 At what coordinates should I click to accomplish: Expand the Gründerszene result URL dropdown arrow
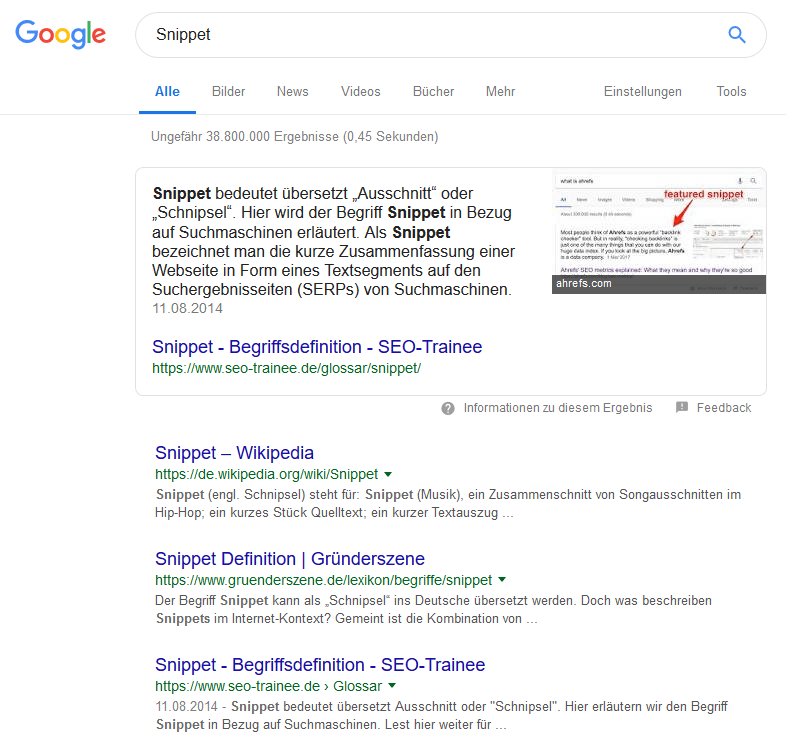point(502,580)
